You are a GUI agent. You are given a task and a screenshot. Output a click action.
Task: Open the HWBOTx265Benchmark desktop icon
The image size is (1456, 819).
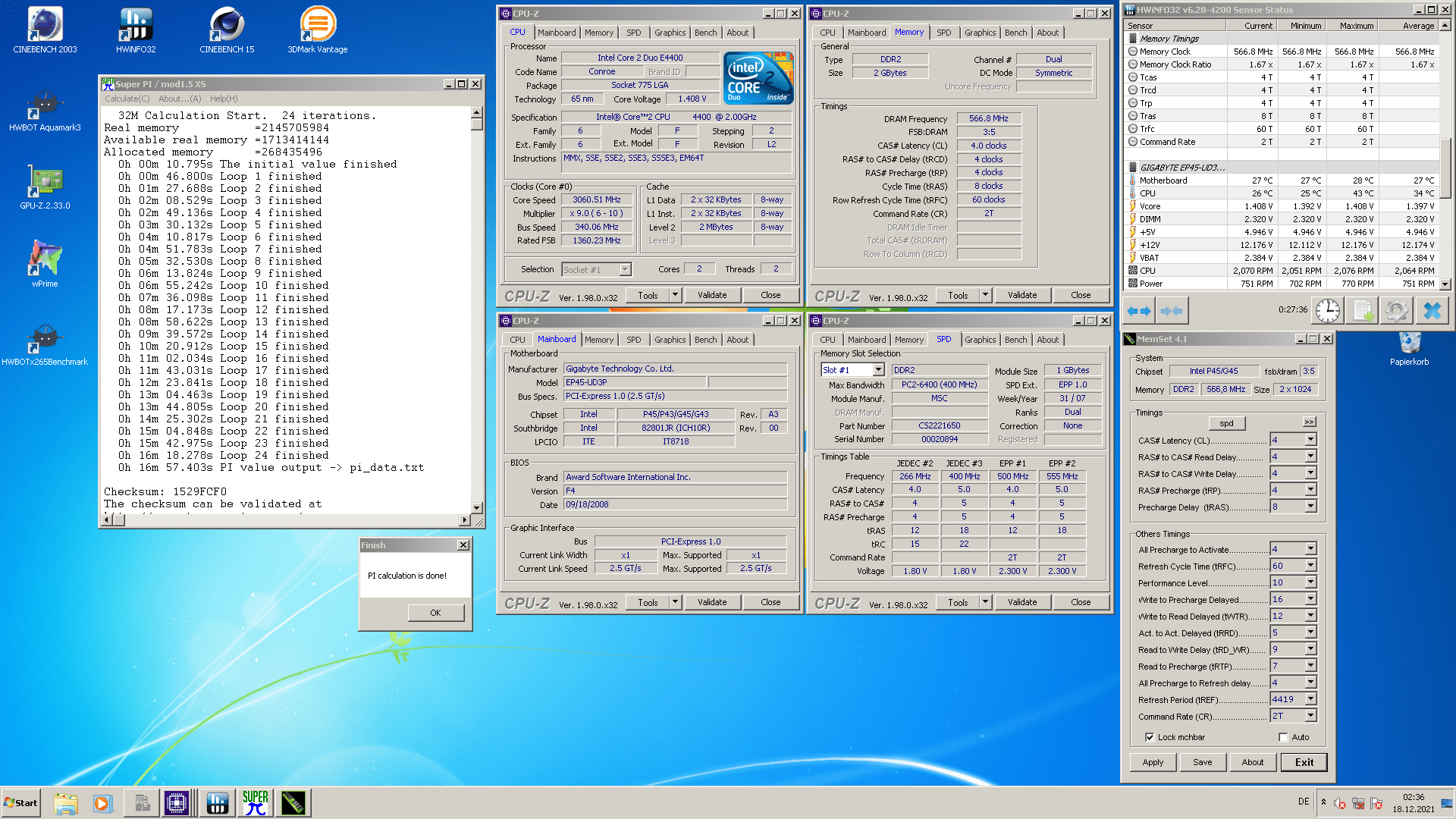point(45,344)
